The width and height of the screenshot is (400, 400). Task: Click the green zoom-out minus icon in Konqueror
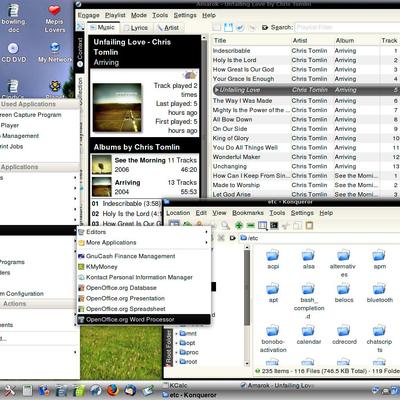pos(250,226)
